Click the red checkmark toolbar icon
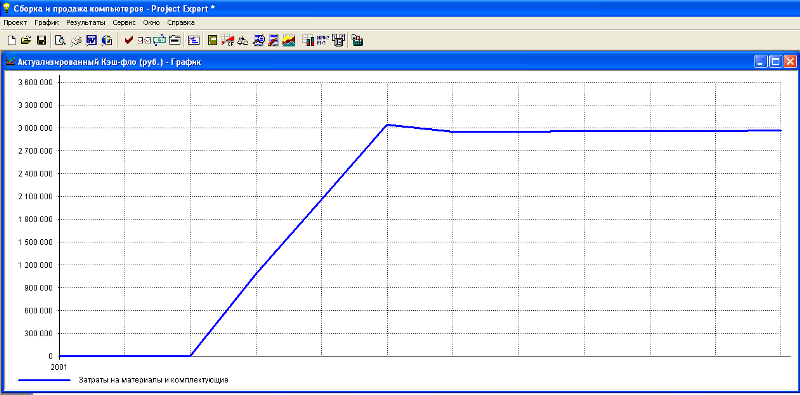Viewport: 800px width, 395px height. point(129,40)
